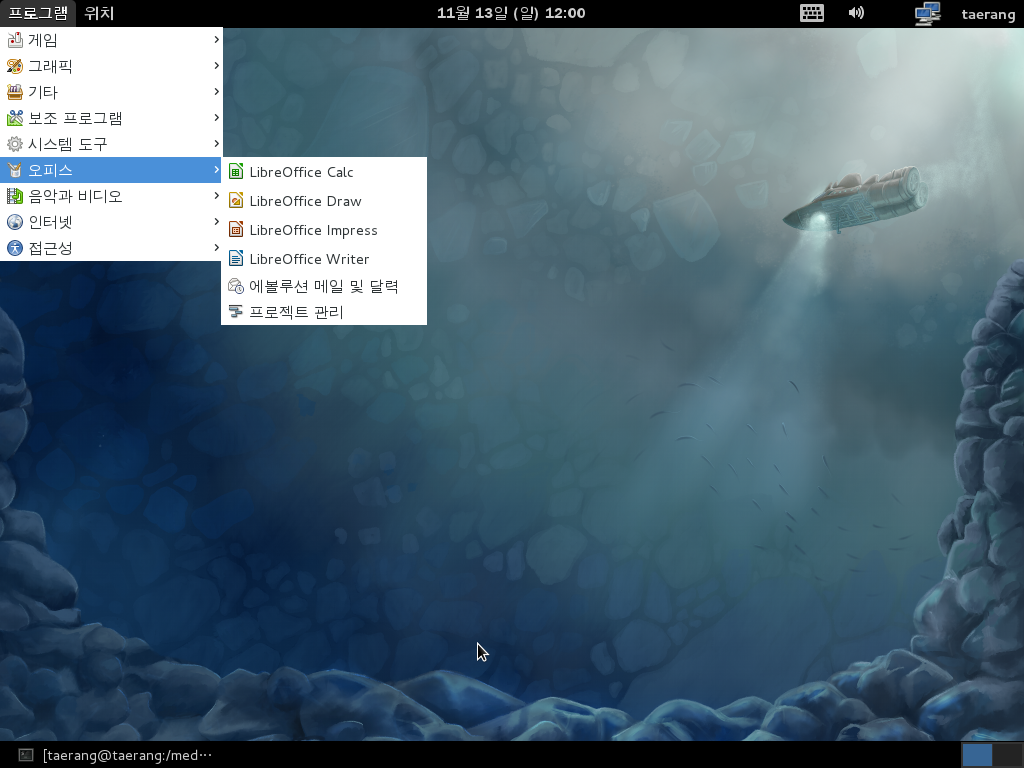Expand the 오피스 submenu arrow

[216, 170]
